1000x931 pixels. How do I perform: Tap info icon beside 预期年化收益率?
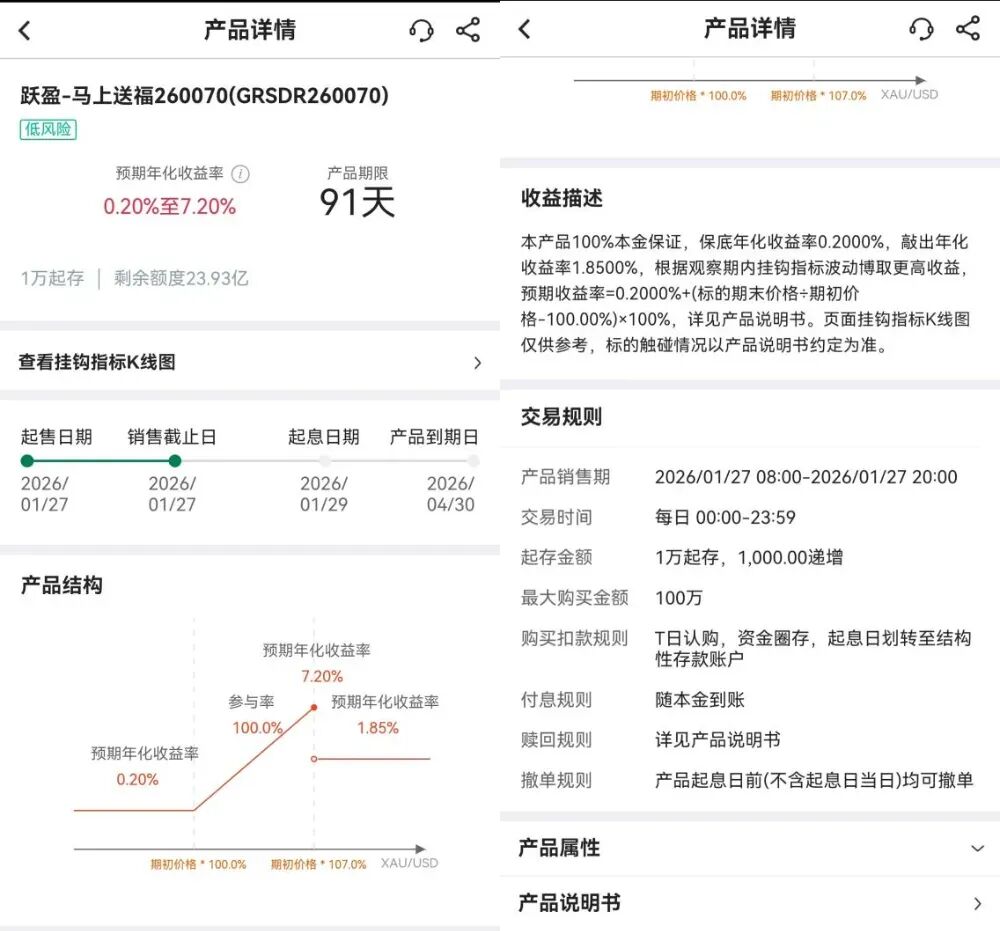(240, 174)
